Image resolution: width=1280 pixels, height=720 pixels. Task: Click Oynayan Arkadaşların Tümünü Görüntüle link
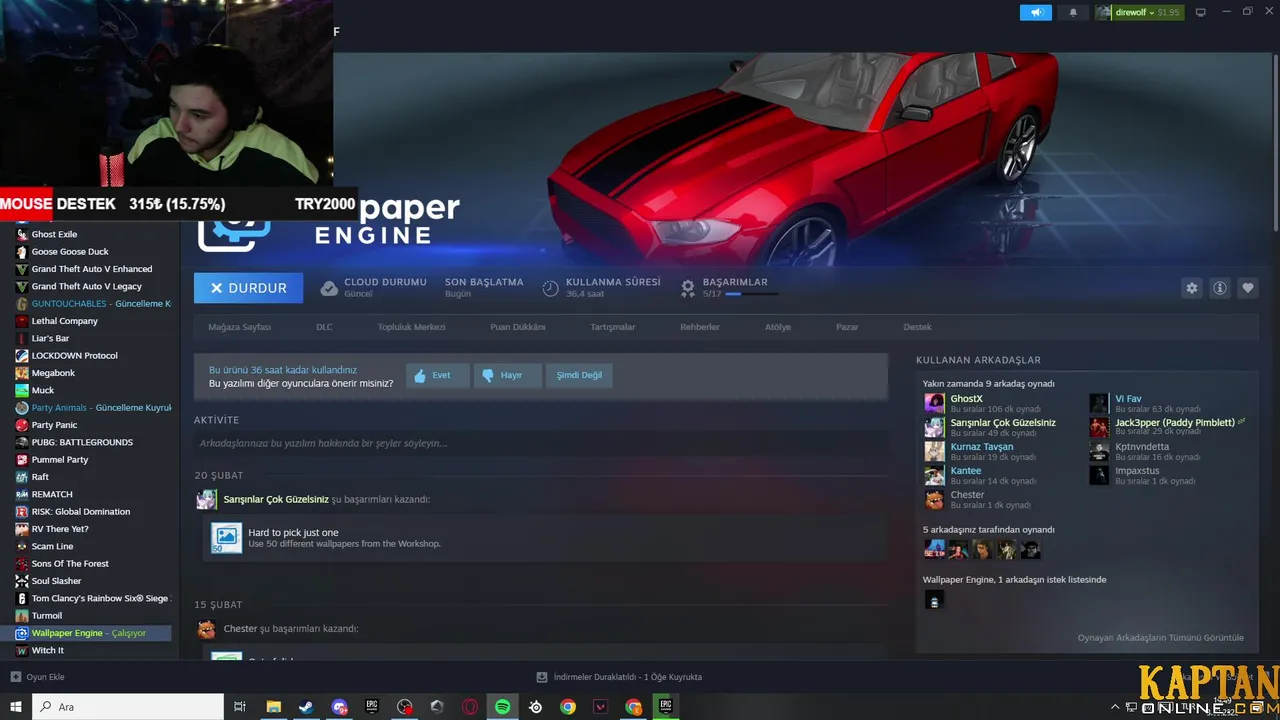(x=1161, y=638)
